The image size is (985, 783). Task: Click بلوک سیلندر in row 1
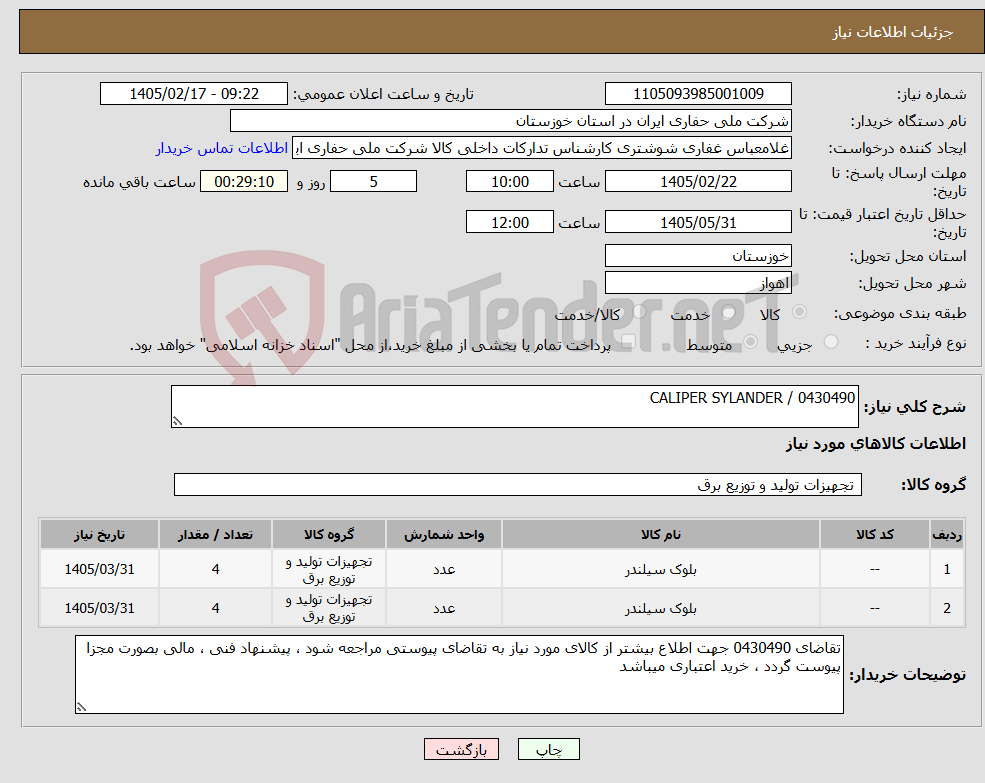(661, 569)
